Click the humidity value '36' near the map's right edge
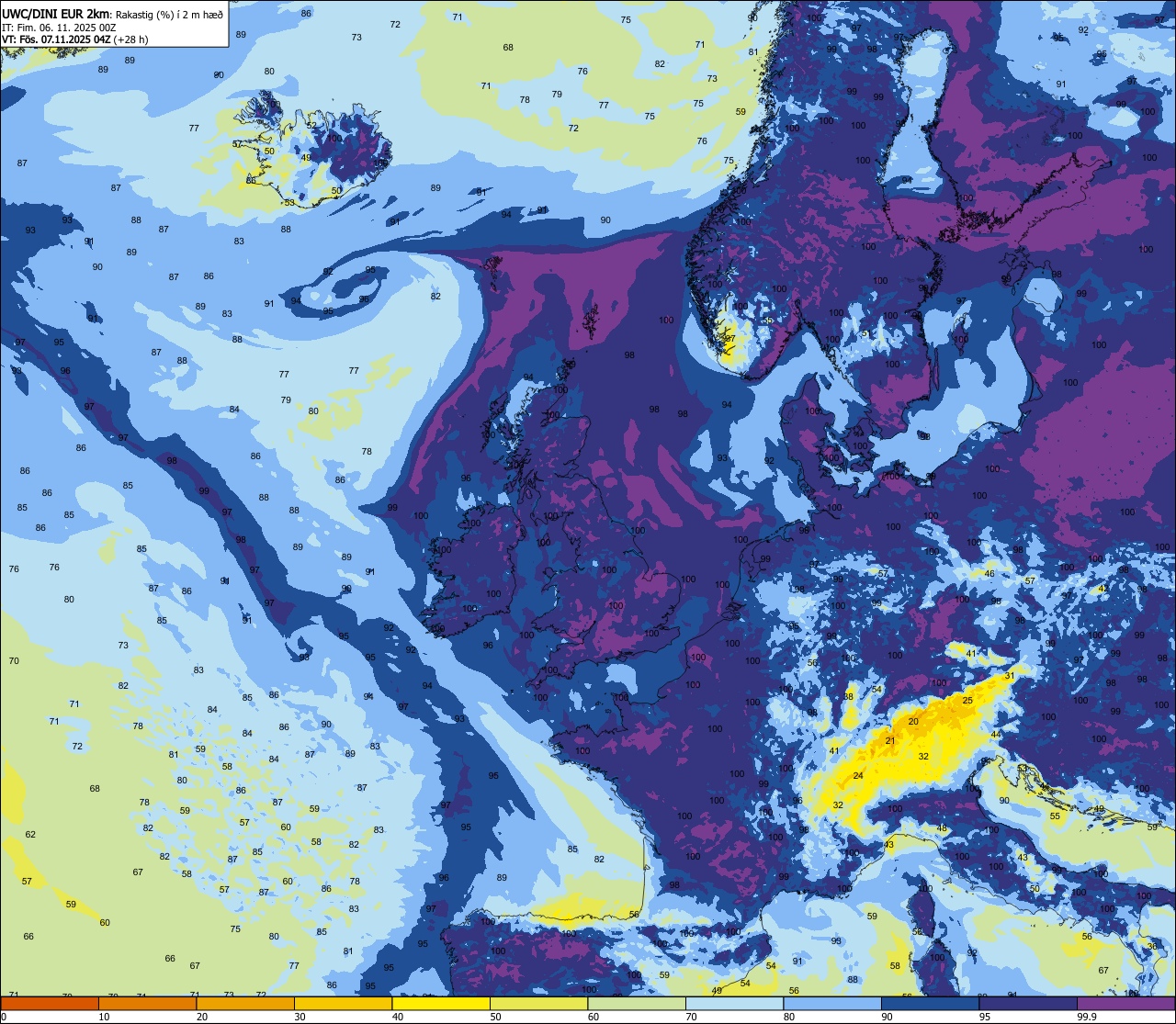The image size is (1176, 1024). click(x=1152, y=946)
